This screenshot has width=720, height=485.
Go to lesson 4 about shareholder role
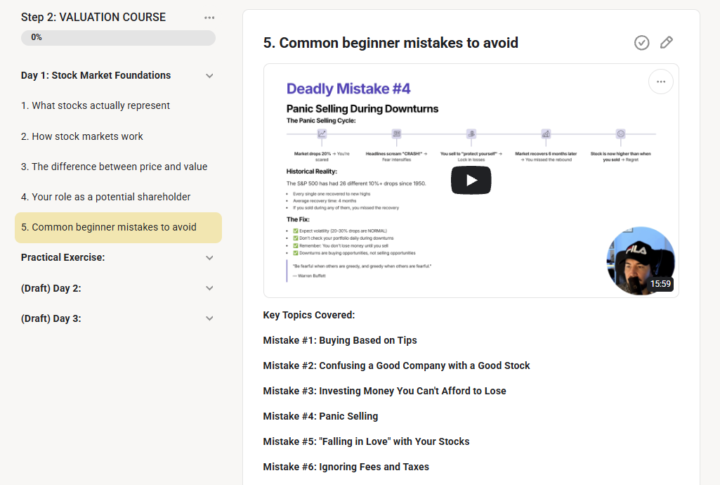tap(105, 197)
